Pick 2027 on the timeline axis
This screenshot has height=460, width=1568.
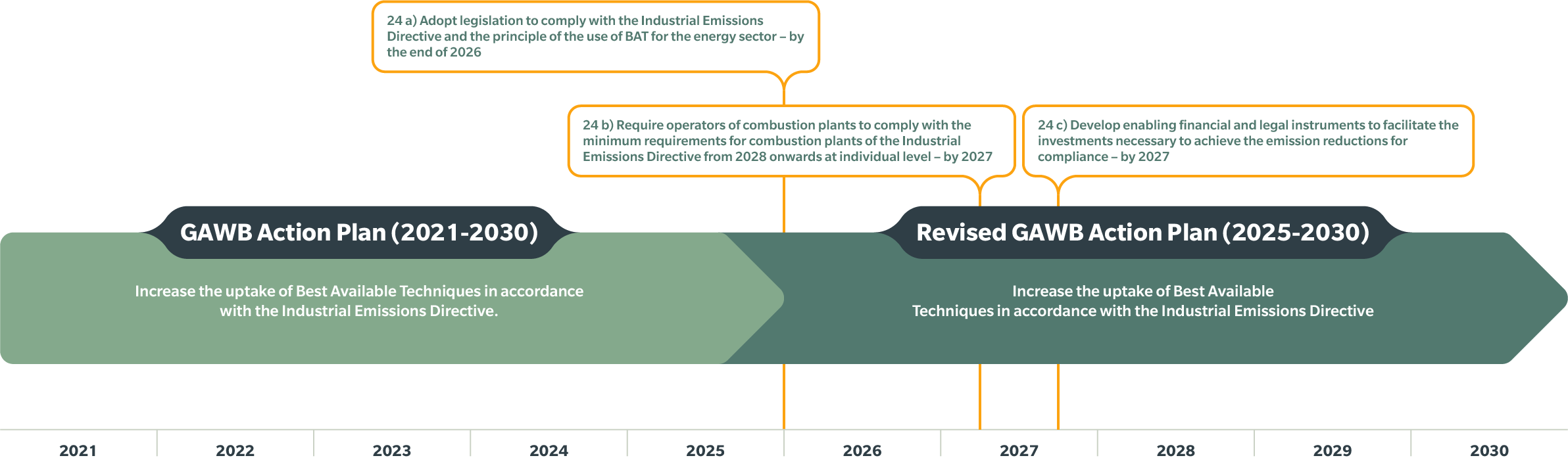tap(1019, 450)
